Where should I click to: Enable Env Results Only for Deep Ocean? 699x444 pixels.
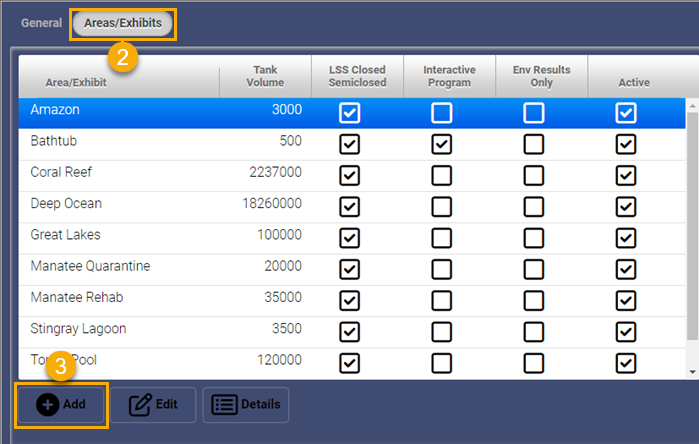[534, 207]
